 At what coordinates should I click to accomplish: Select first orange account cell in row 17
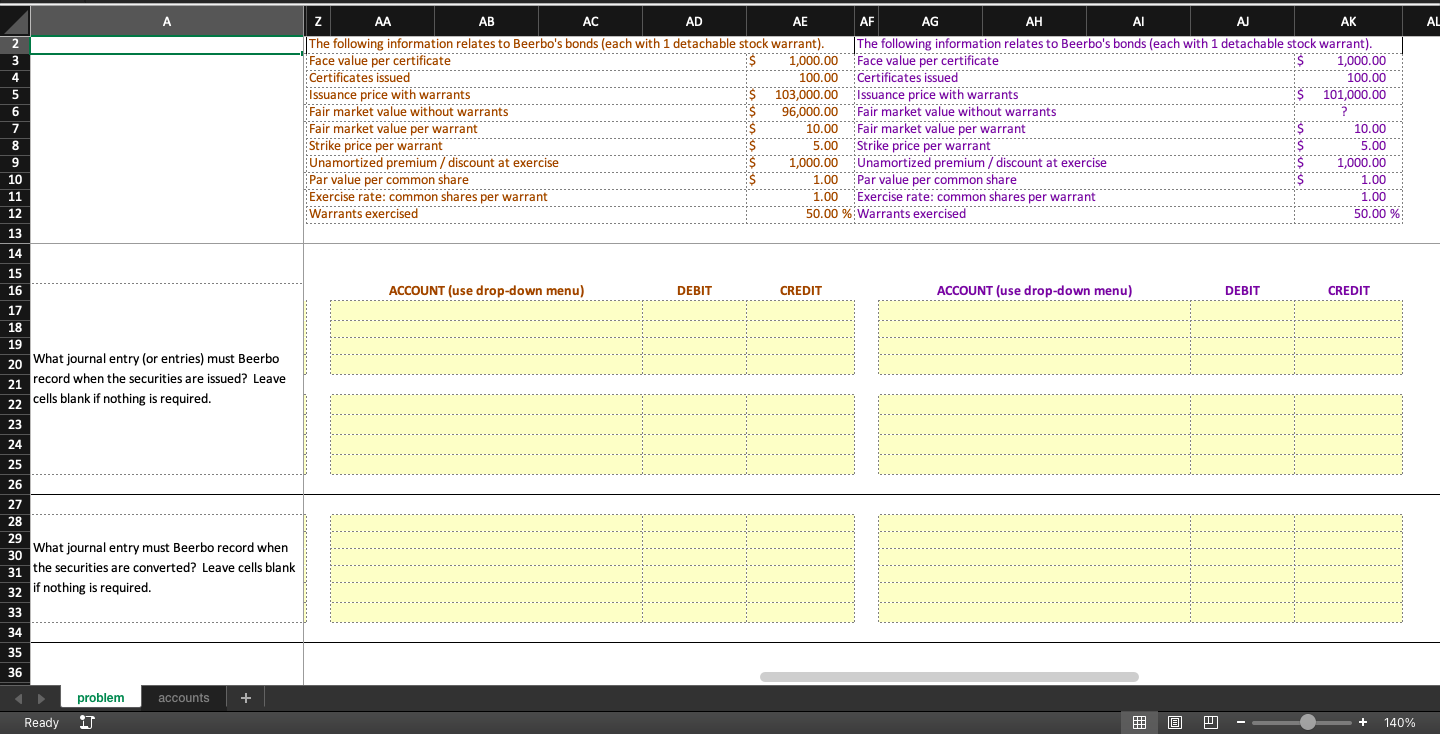coord(486,310)
